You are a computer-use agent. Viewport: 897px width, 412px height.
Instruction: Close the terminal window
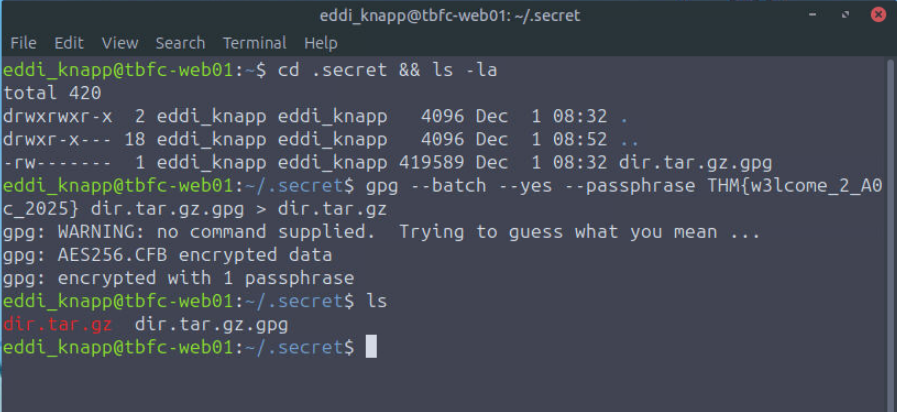[878, 15]
